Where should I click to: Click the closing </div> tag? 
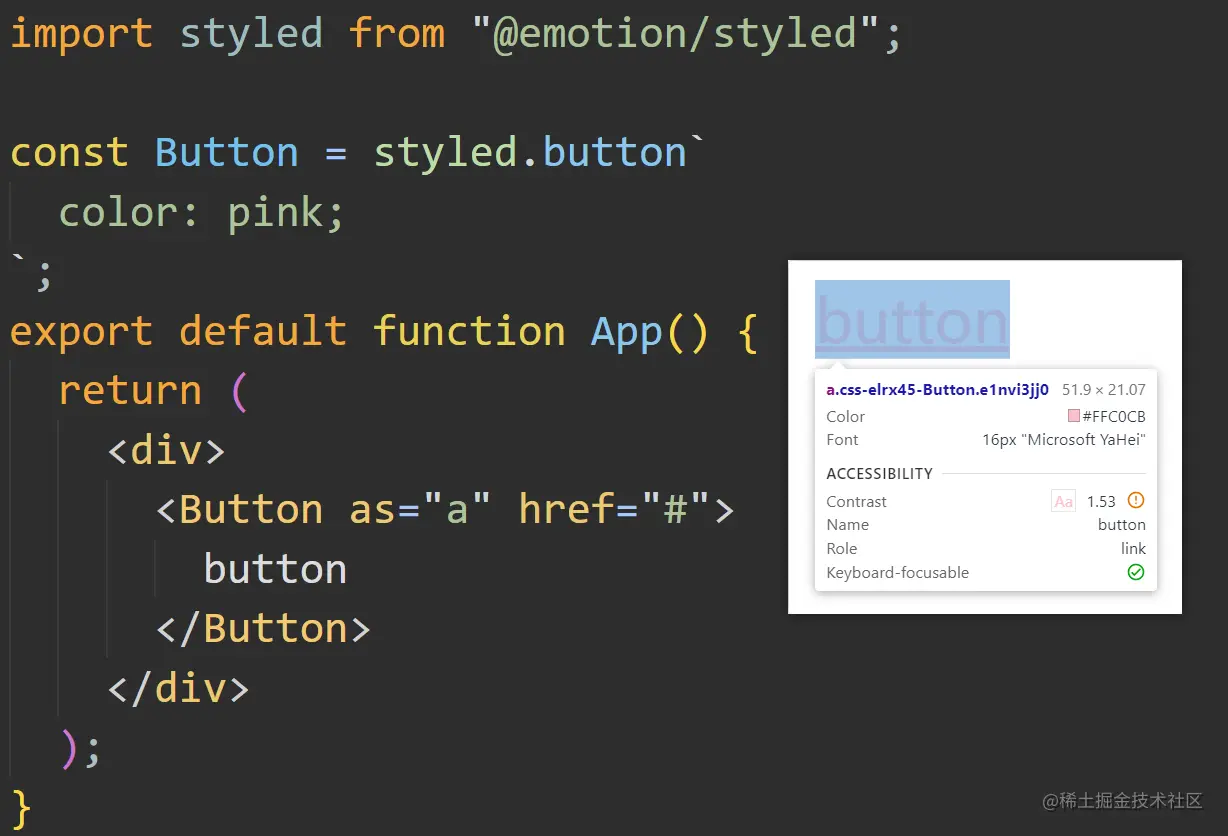click(x=178, y=688)
